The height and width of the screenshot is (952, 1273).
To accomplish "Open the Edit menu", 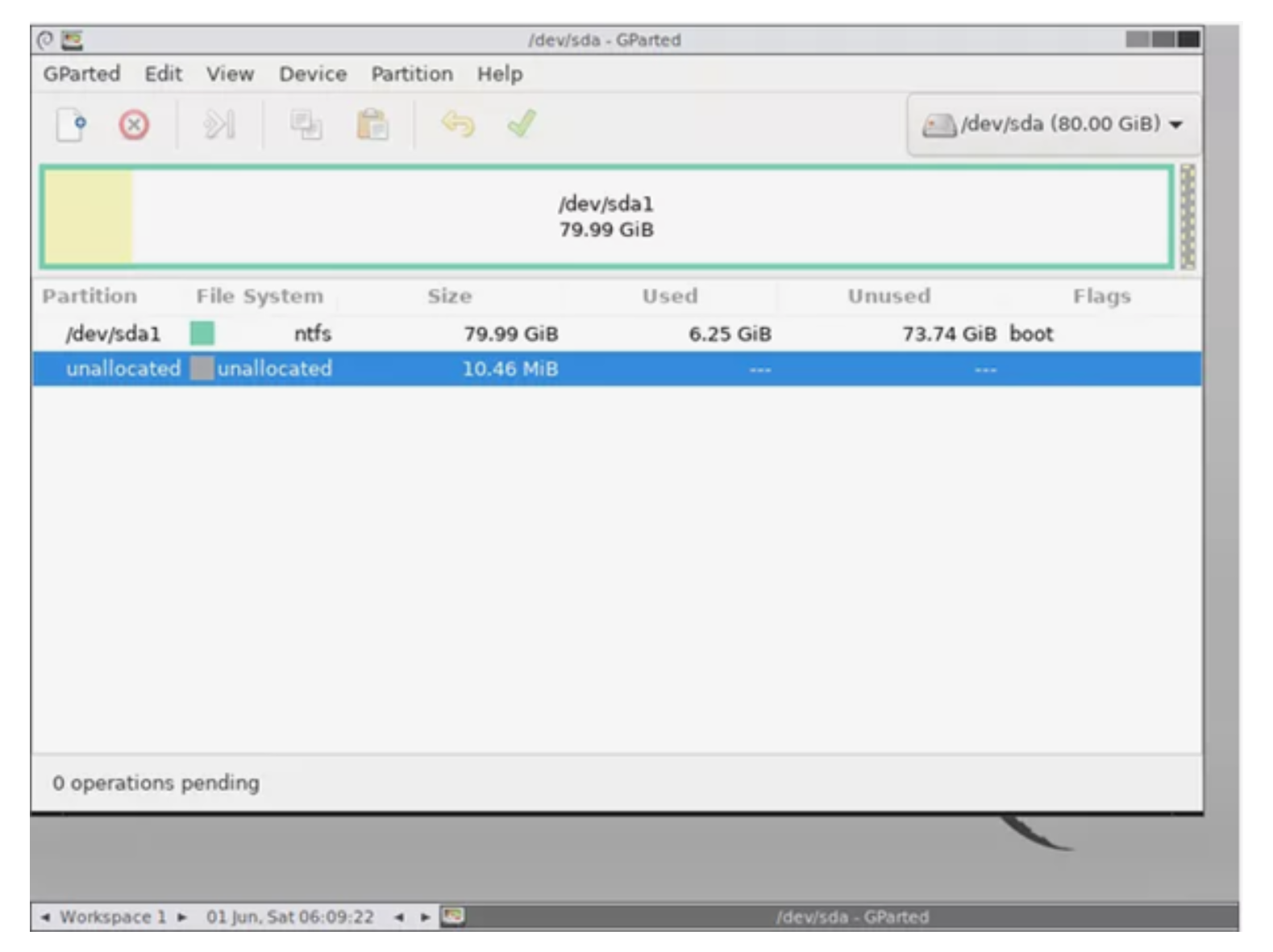I will (x=163, y=74).
